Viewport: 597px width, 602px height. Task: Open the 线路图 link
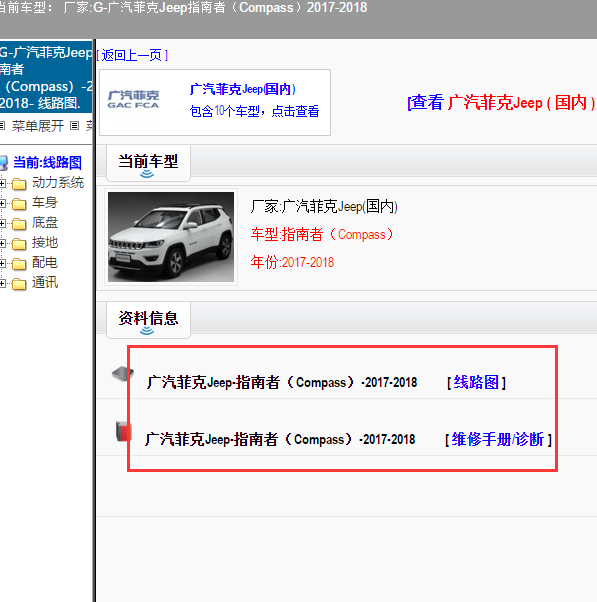476,382
